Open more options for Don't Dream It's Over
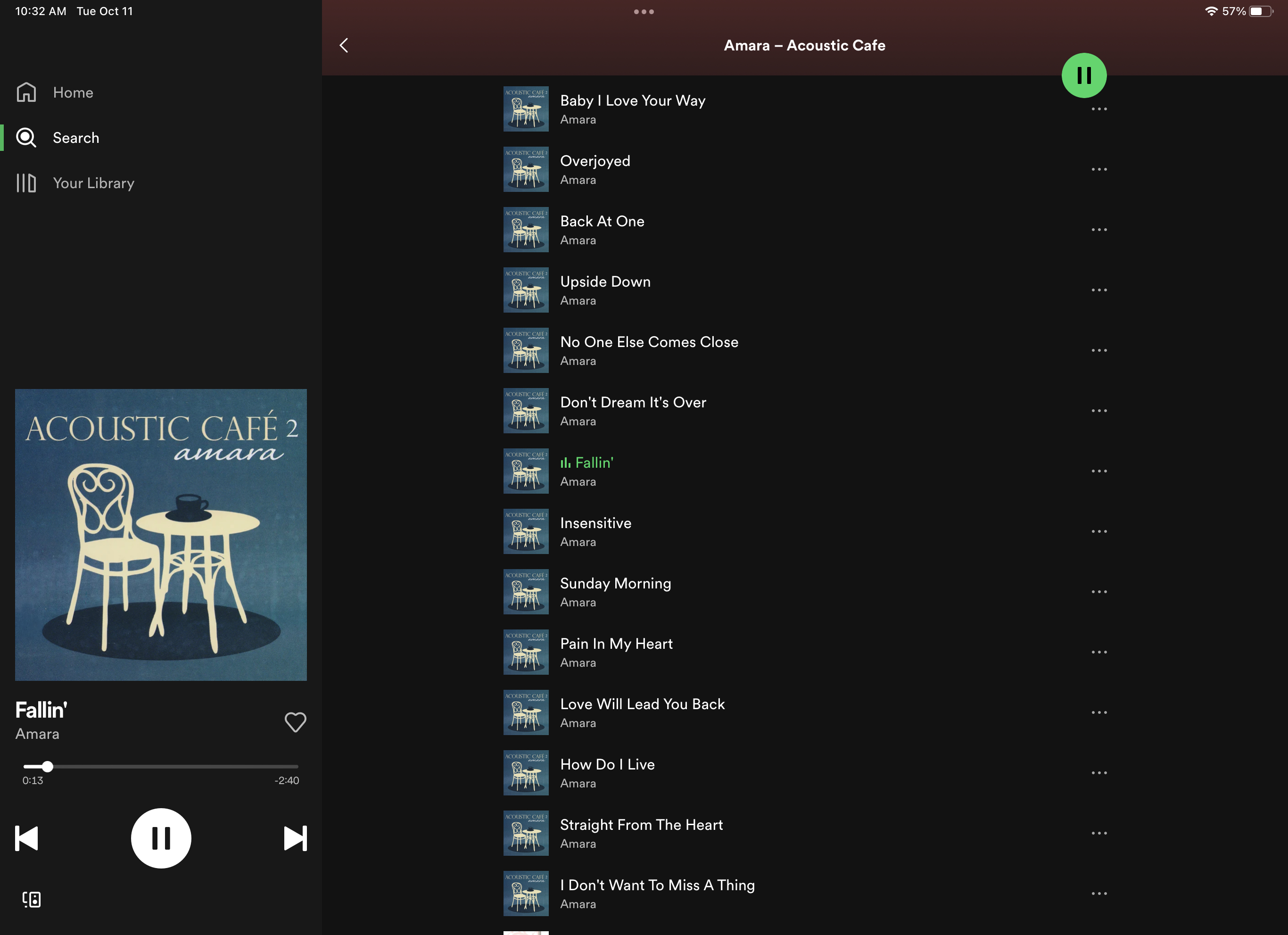This screenshot has height=935, width=1288. [1099, 411]
